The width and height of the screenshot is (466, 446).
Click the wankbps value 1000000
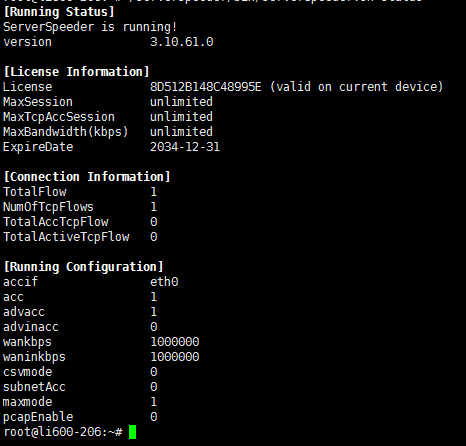pos(175,342)
